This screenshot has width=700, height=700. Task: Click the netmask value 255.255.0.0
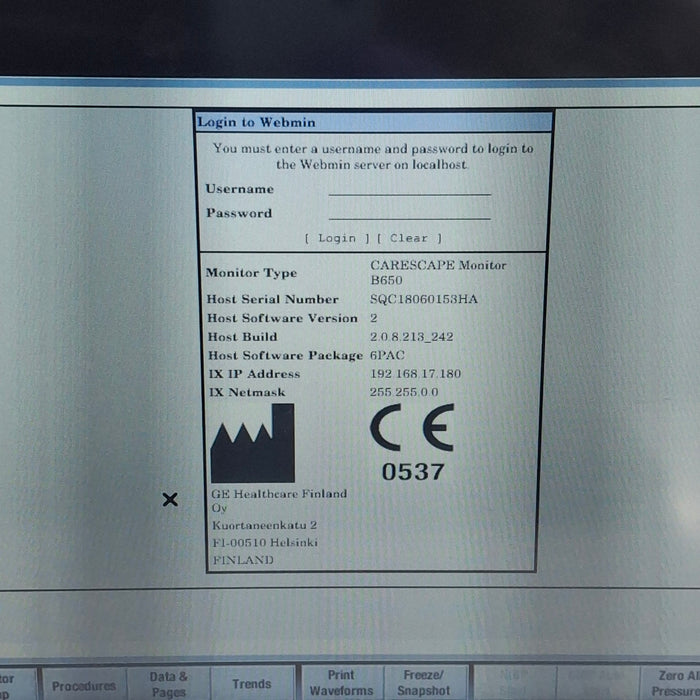pos(404,393)
